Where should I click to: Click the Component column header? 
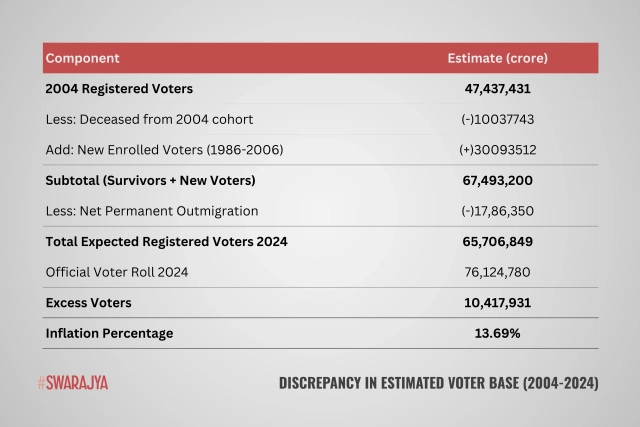pyautogui.click(x=83, y=58)
